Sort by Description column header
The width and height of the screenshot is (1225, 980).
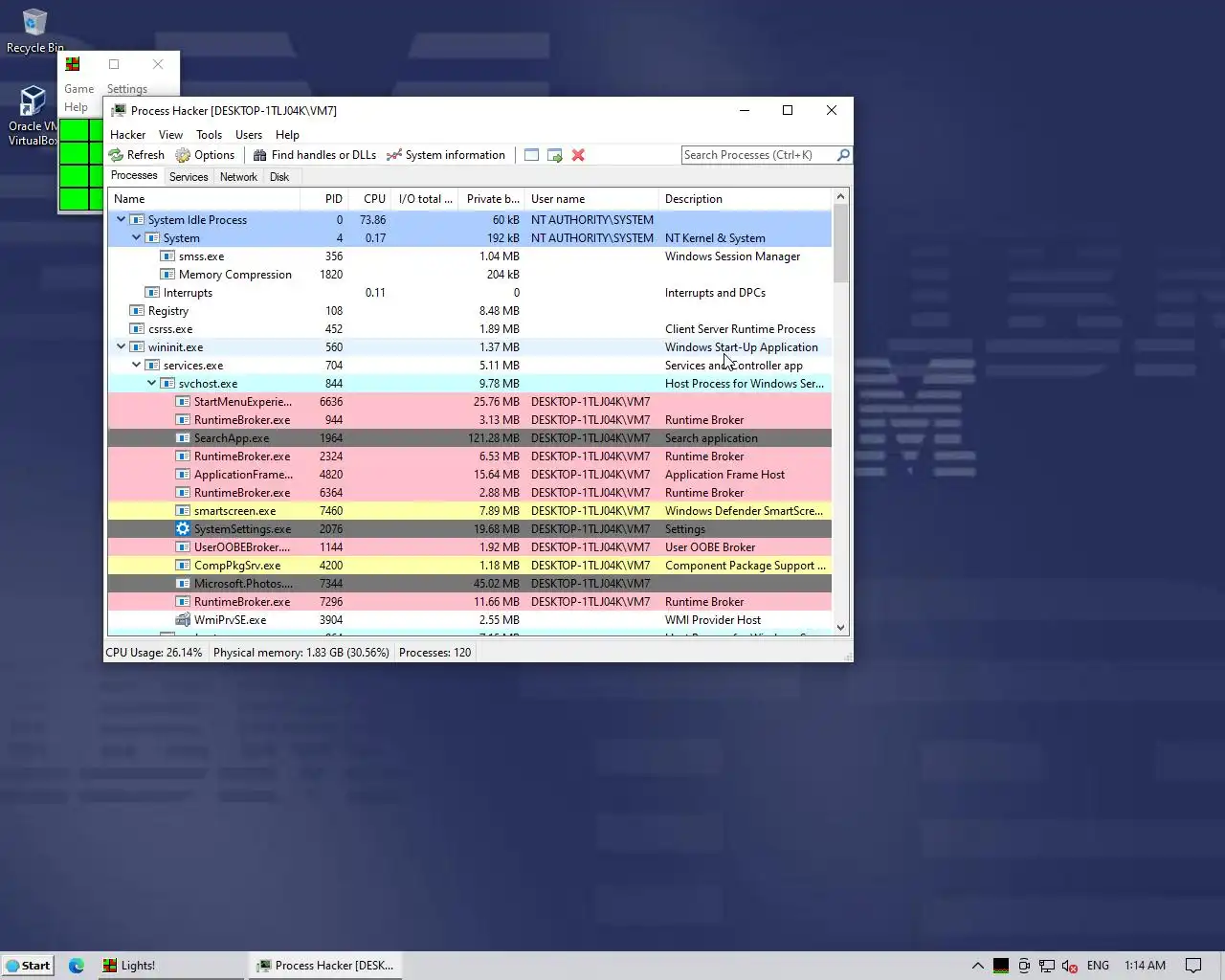(x=746, y=199)
